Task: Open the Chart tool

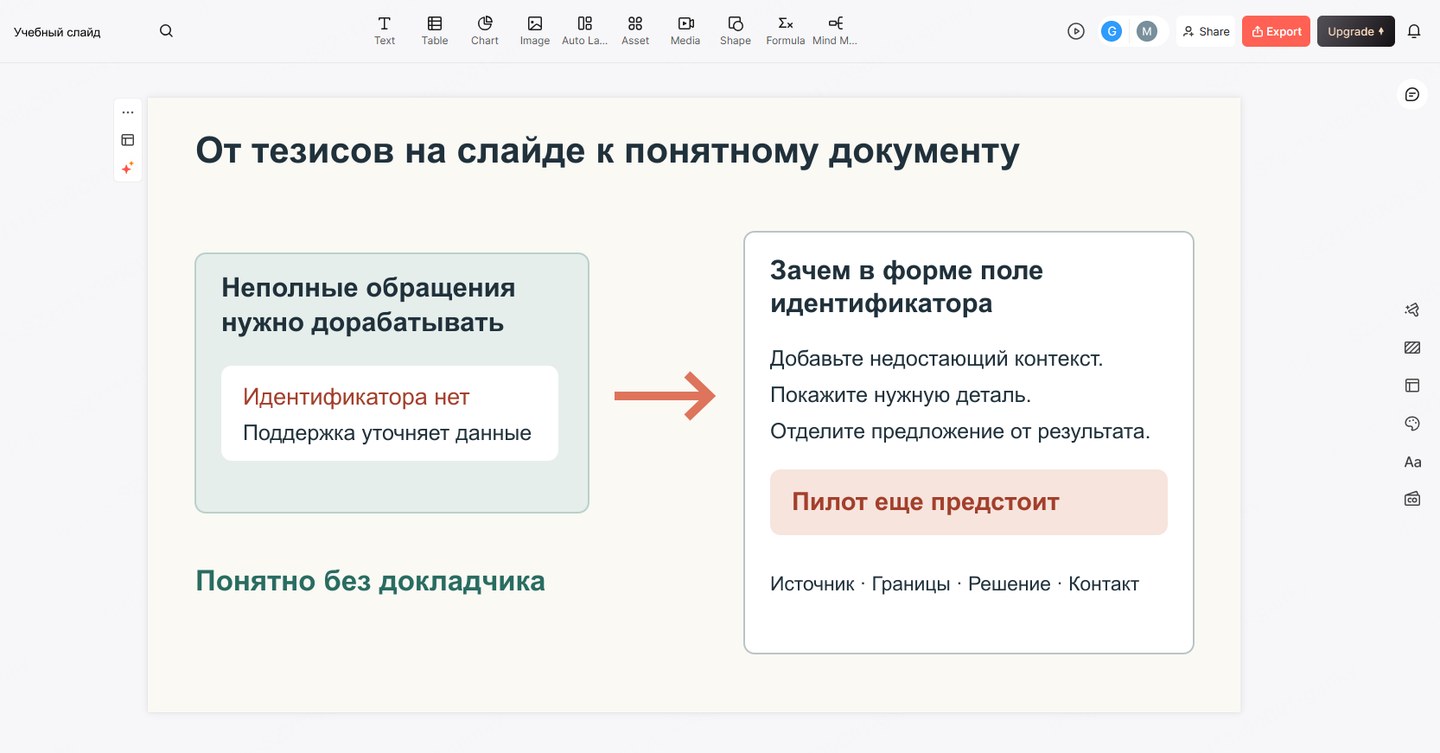Action: (485, 31)
